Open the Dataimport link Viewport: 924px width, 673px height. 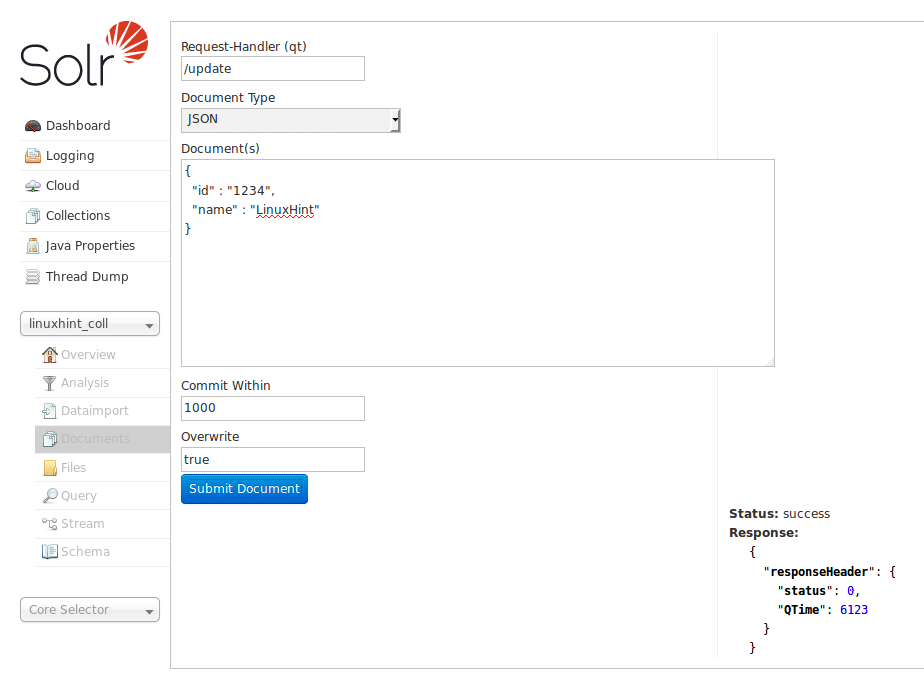point(94,411)
